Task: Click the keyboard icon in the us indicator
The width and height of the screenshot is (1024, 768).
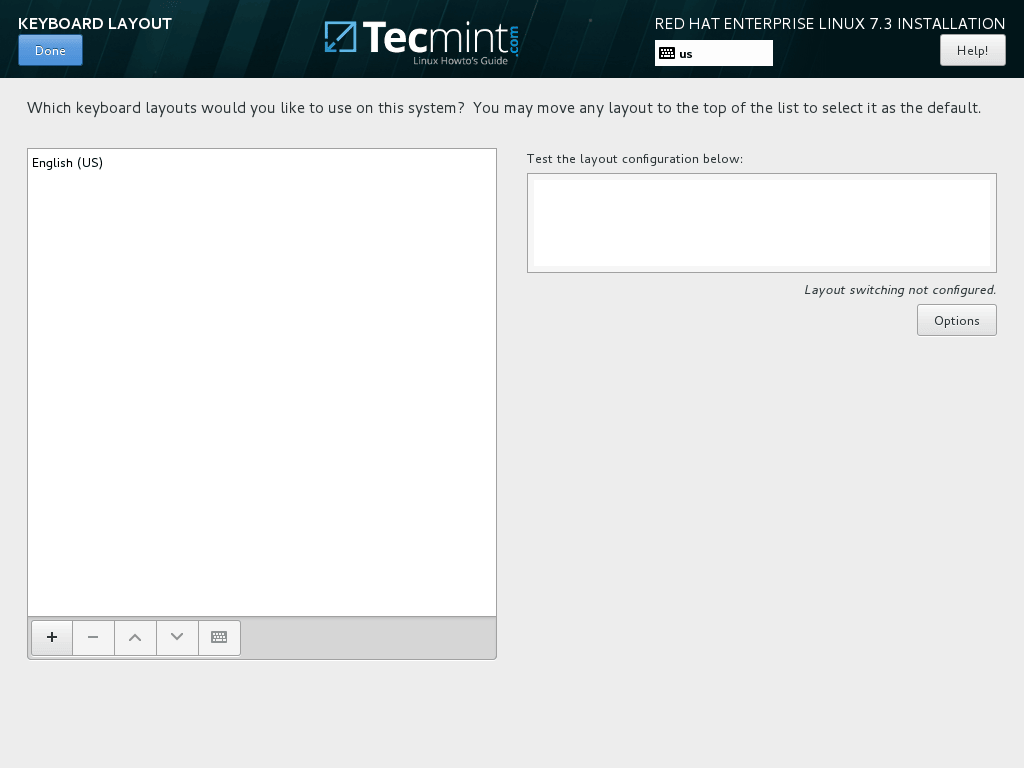Action: click(x=667, y=53)
